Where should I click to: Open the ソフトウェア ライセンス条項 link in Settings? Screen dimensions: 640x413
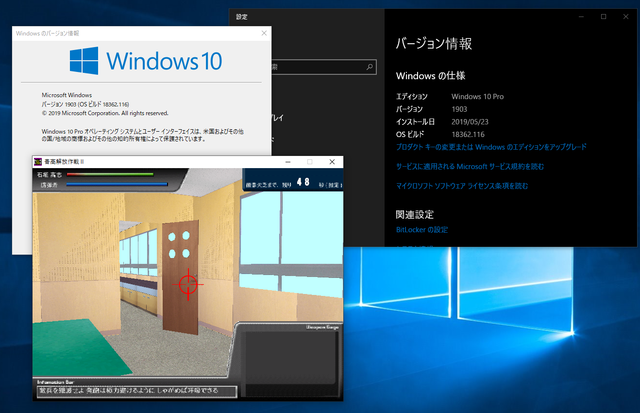tap(462, 186)
